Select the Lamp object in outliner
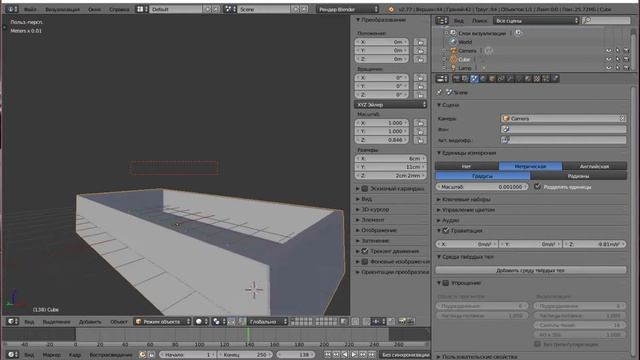The height and width of the screenshot is (360, 640). pos(465,68)
